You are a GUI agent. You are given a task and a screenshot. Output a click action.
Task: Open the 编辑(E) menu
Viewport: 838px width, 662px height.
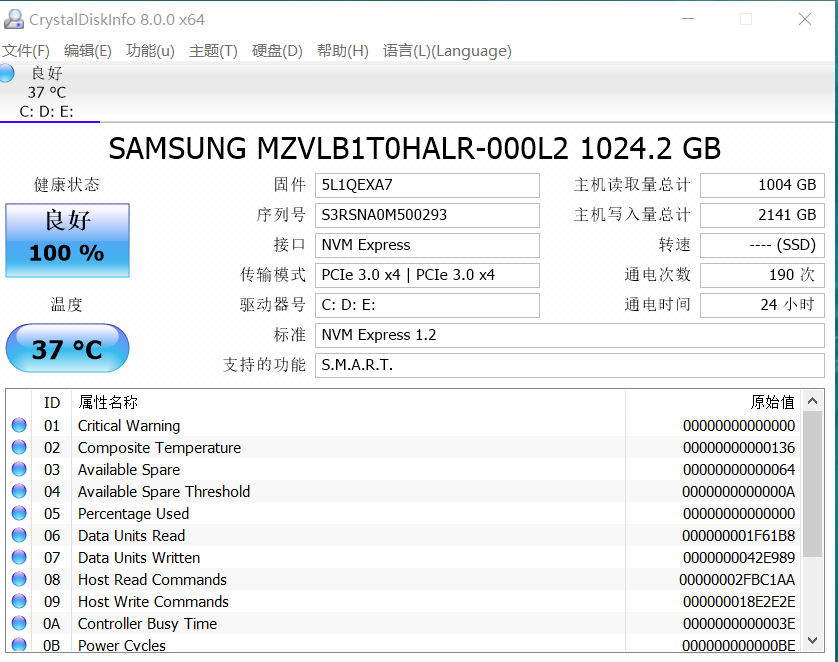(x=88, y=51)
